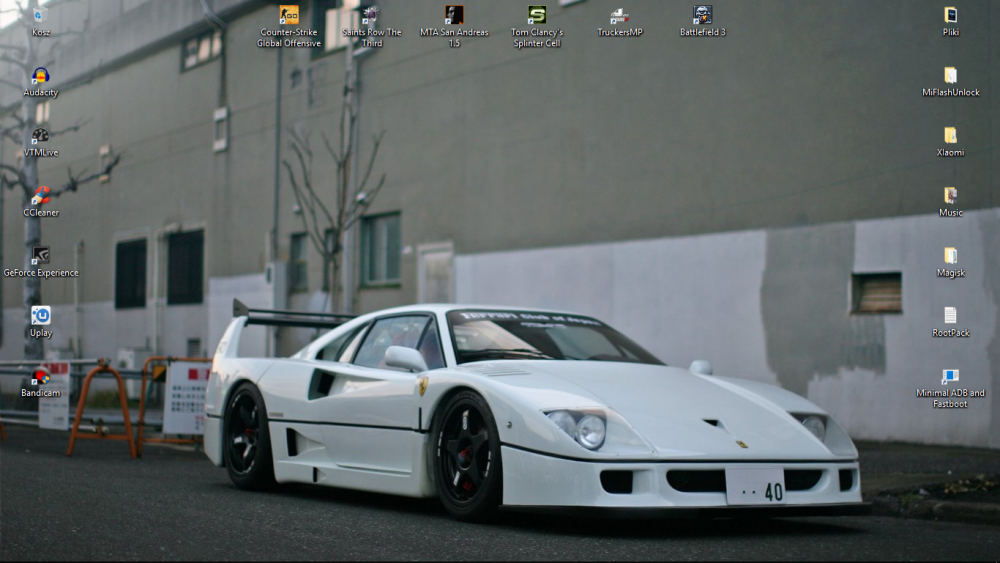Click the Magisk folder icon
The width and height of the screenshot is (1000, 563).
(x=950, y=256)
